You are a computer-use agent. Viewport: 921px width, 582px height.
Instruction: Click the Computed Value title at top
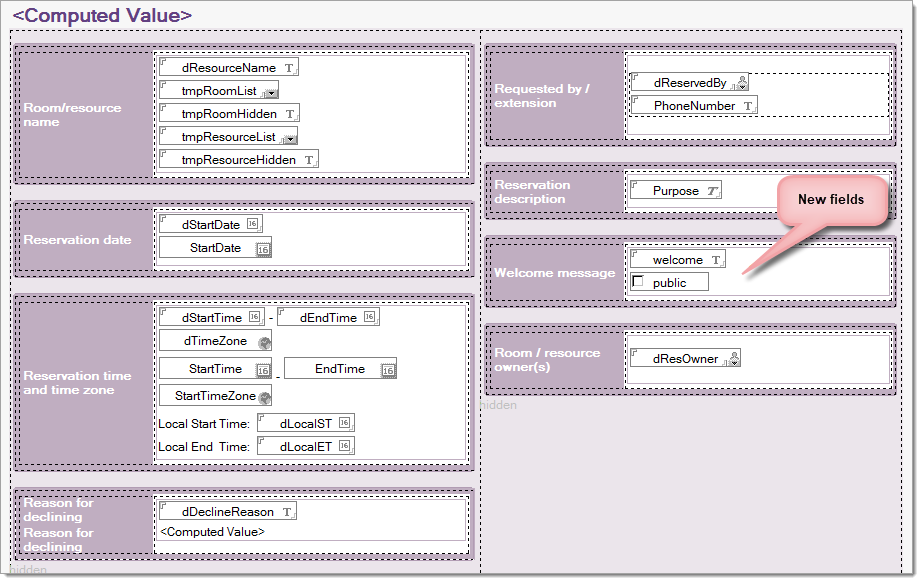coord(102,16)
